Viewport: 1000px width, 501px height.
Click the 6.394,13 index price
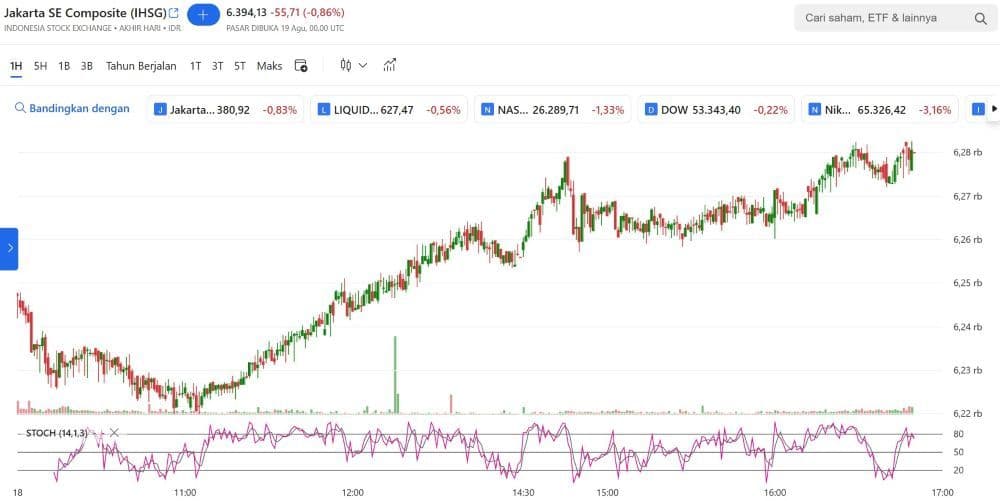coord(246,12)
